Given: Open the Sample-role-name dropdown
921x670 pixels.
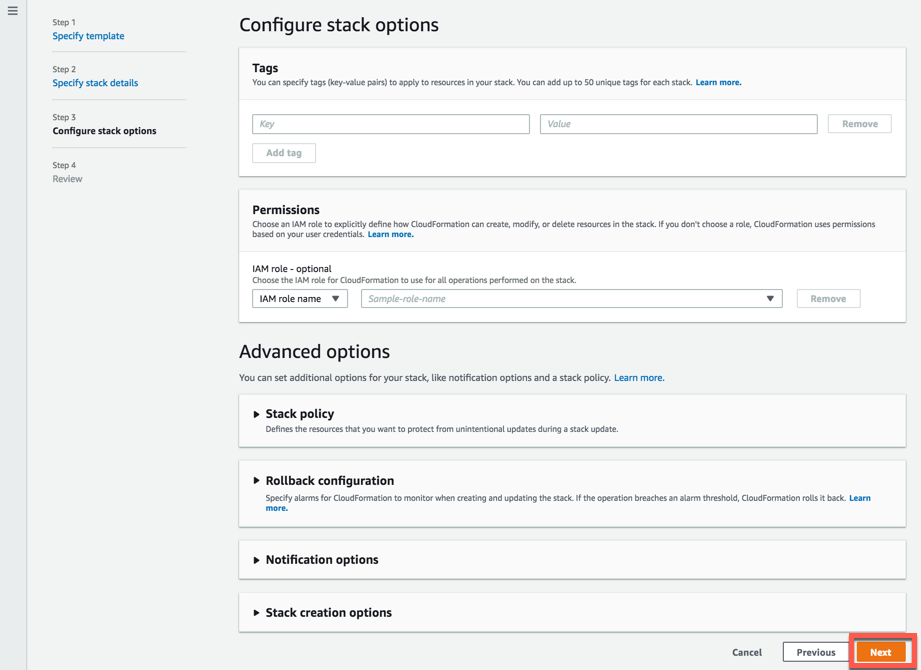Looking at the screenshot, I should point(571,299).
